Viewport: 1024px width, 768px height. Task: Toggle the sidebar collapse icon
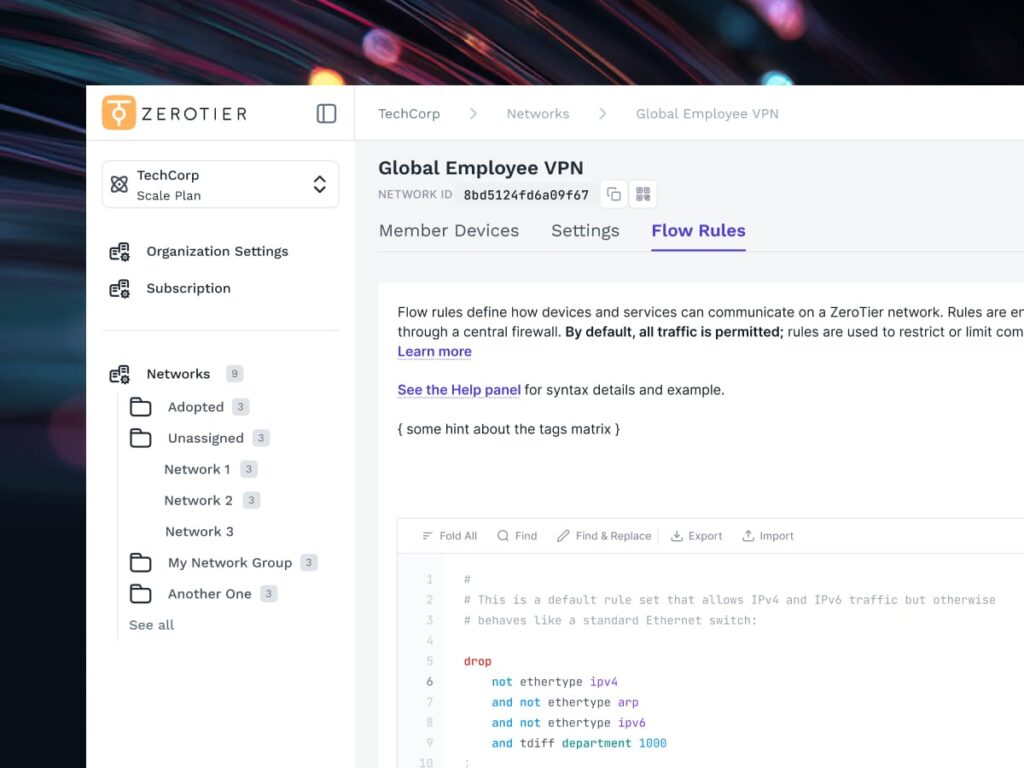327,114
